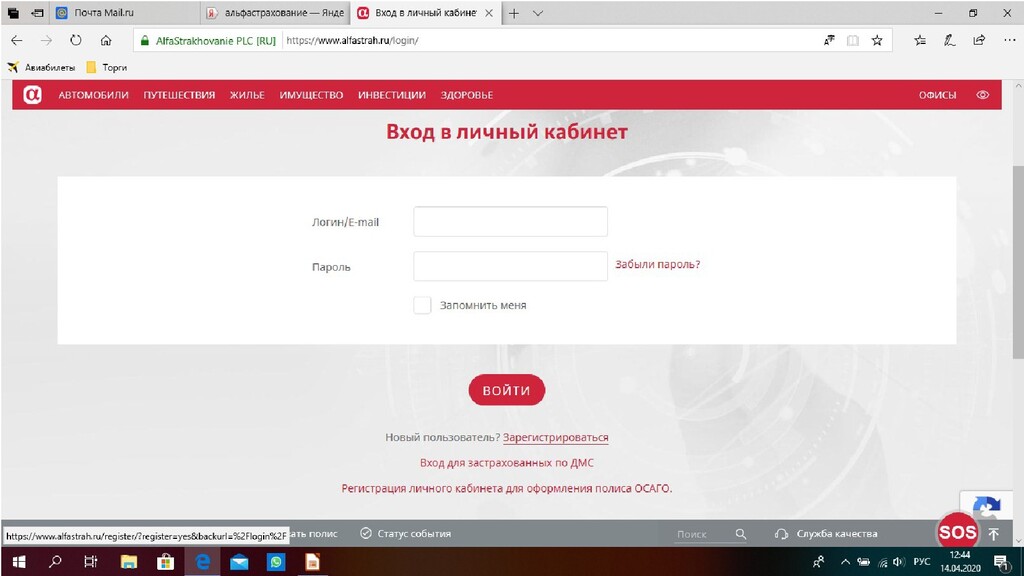The image size is (1024, 576).
Task: Click РУС language indicator in tray
Action: point(921,562)
